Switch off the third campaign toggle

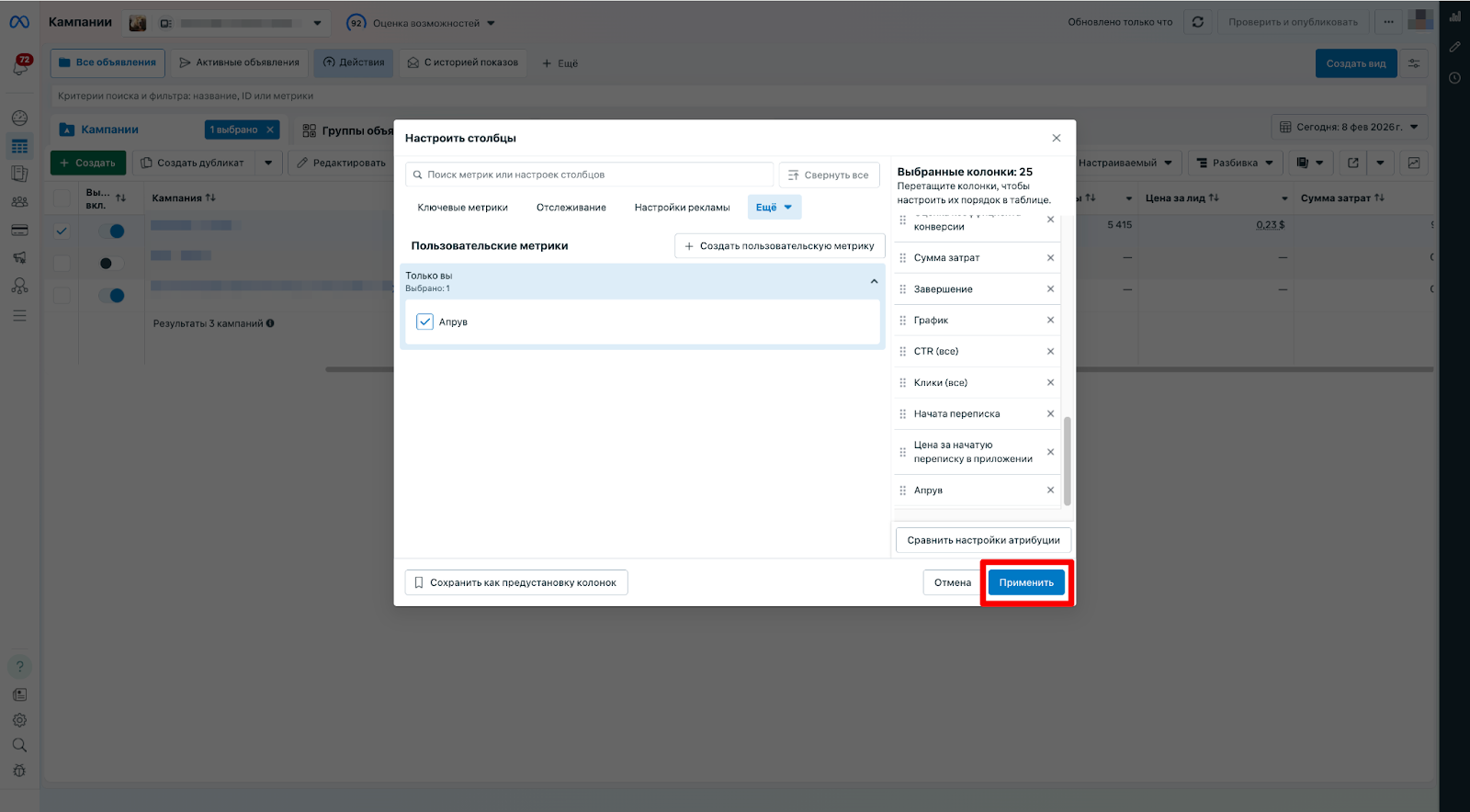[111, 296]
